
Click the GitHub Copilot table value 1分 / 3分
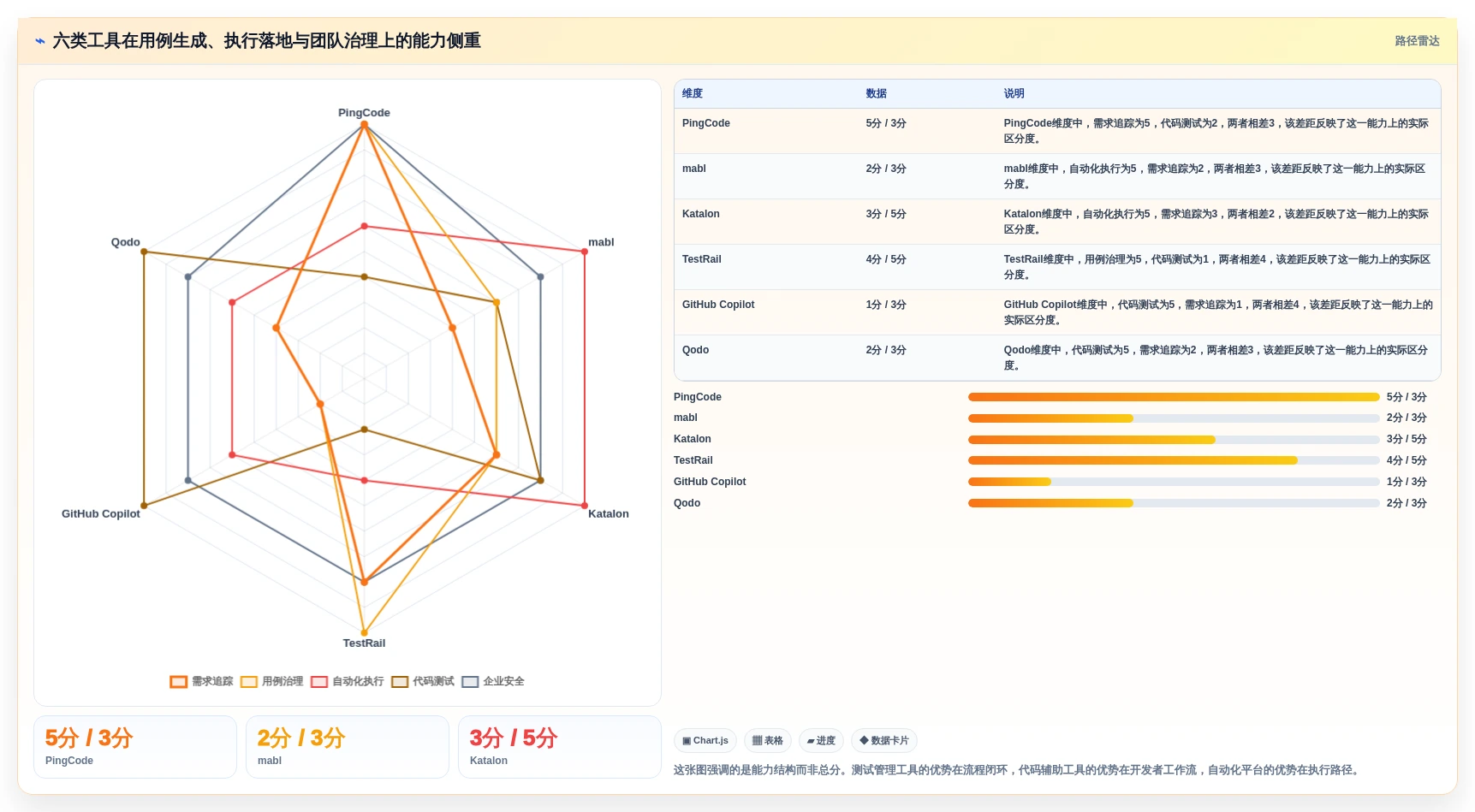886,305
